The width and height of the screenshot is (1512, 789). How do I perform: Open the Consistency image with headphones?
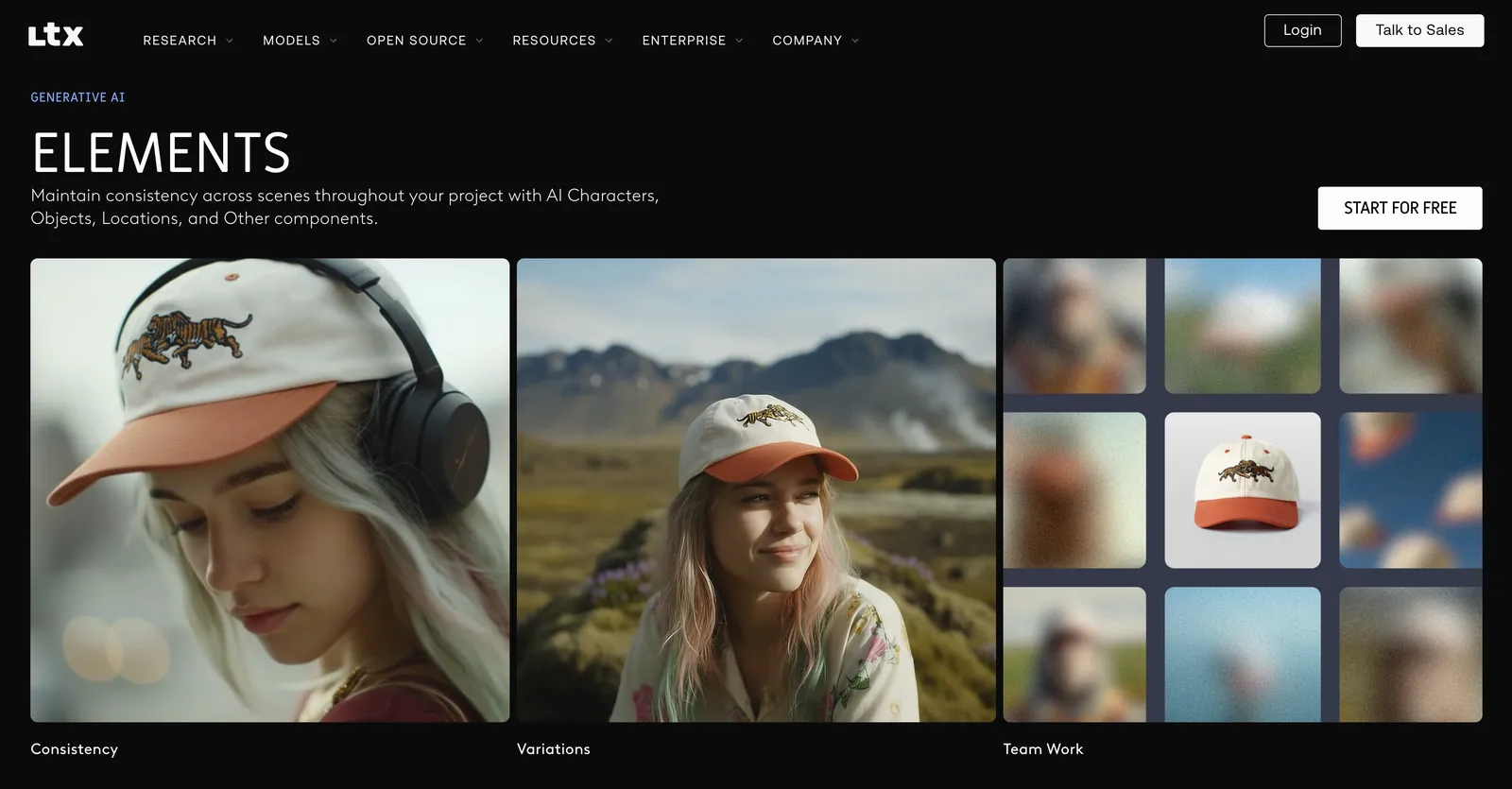pos(269,490)
